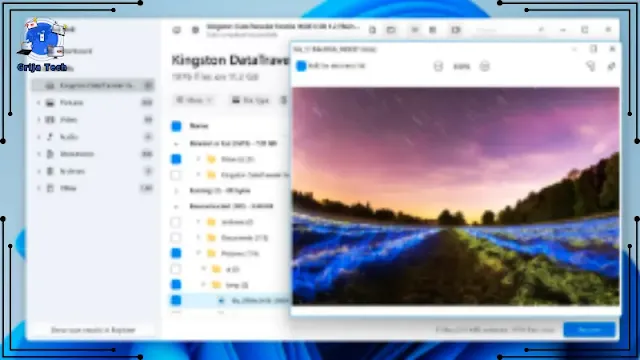Click the Other count badge in sidebar
The image size is (640, 360).
[146, 188]
